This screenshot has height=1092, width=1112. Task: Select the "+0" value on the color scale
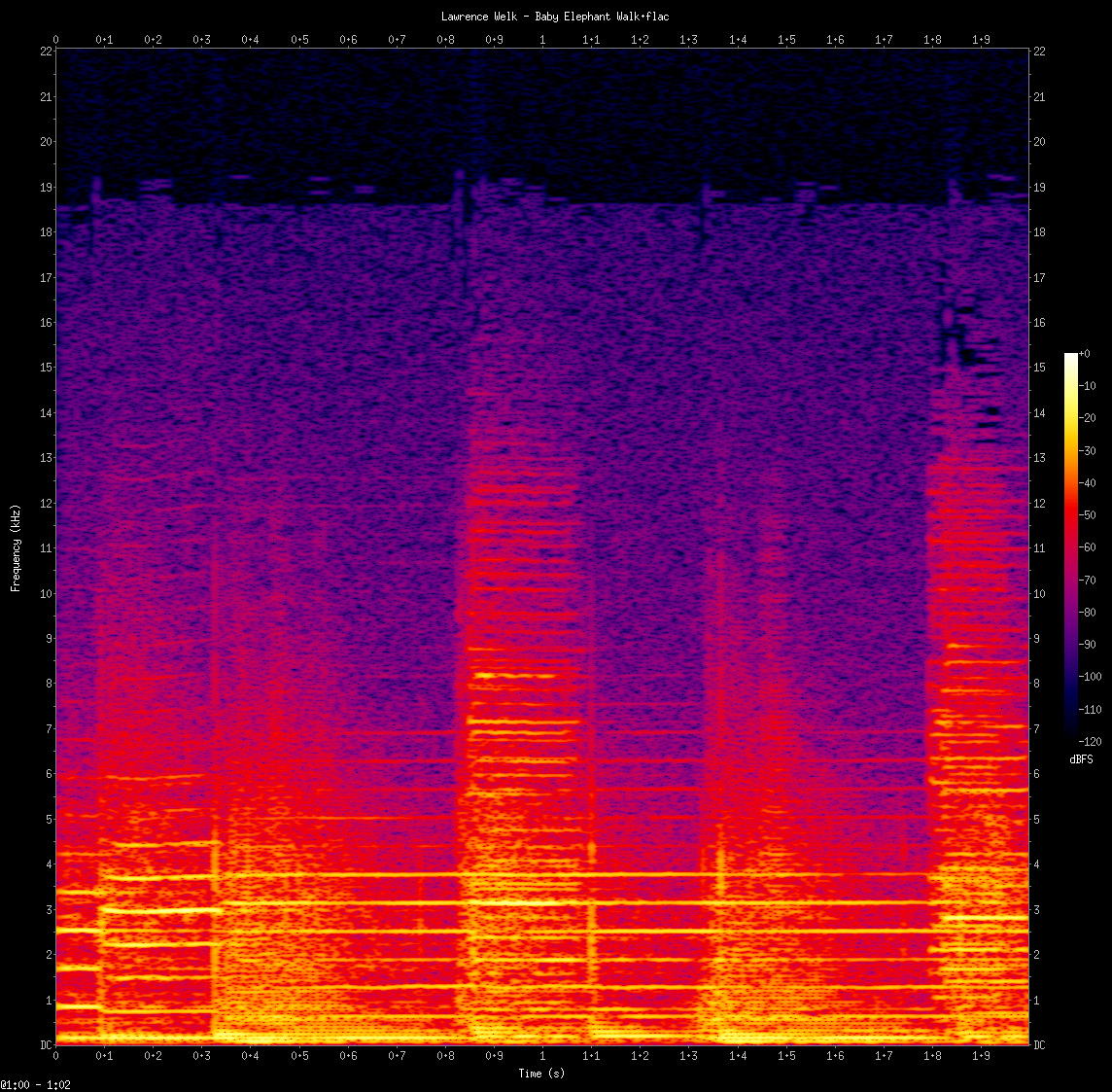1085,353
